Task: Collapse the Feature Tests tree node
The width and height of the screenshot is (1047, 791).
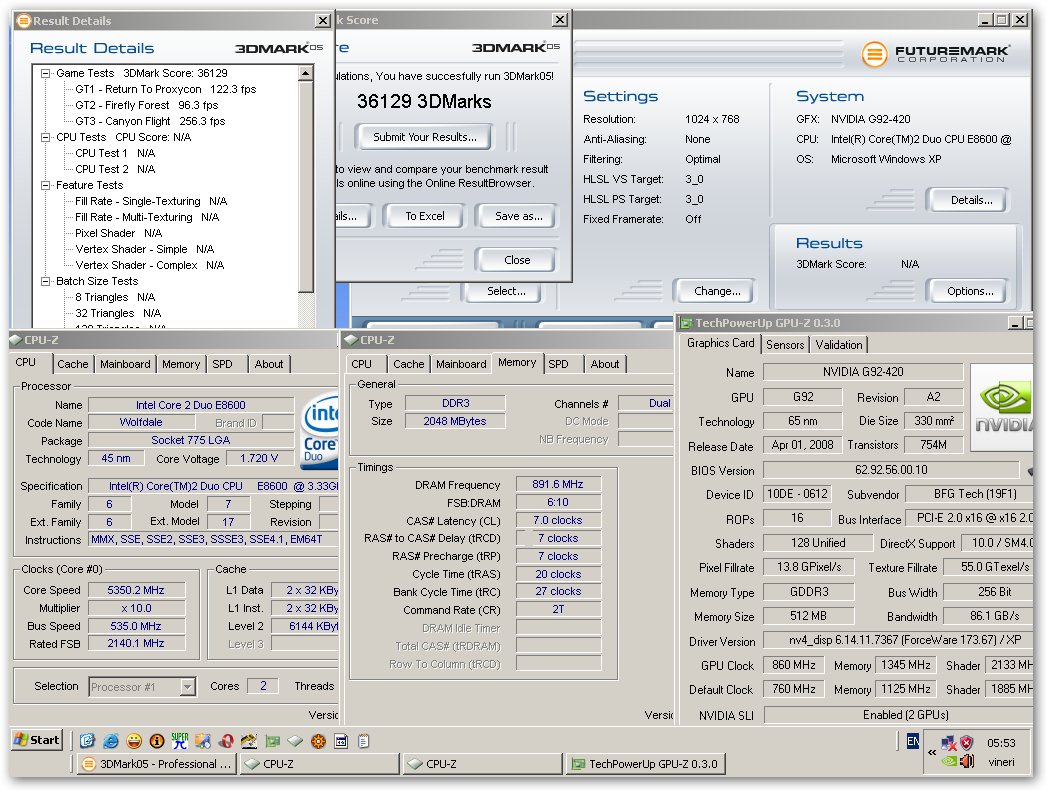Action: (45, 186)
